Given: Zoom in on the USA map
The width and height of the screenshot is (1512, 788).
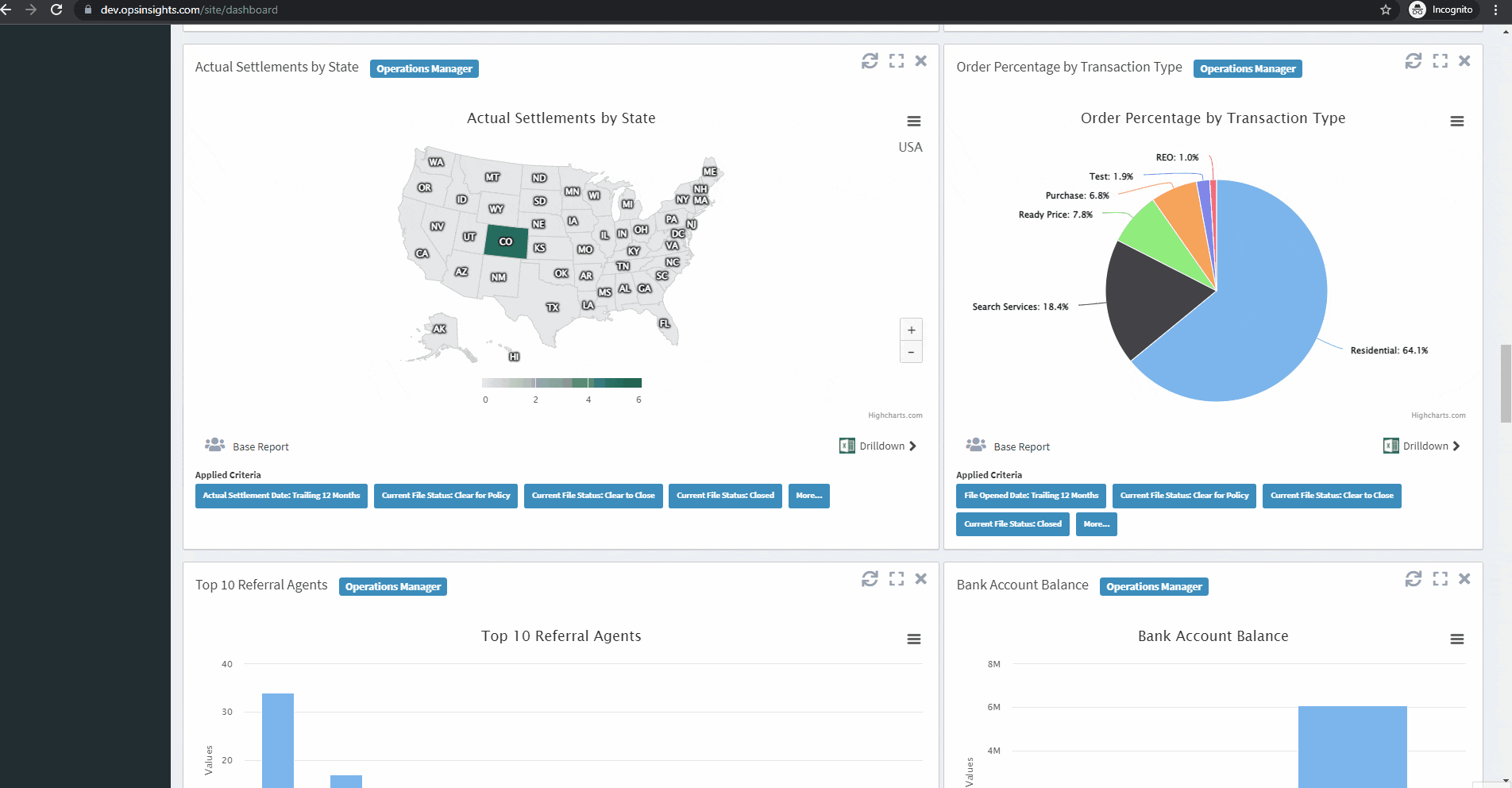Looking at the screenshot, I should tap(911, 329).
